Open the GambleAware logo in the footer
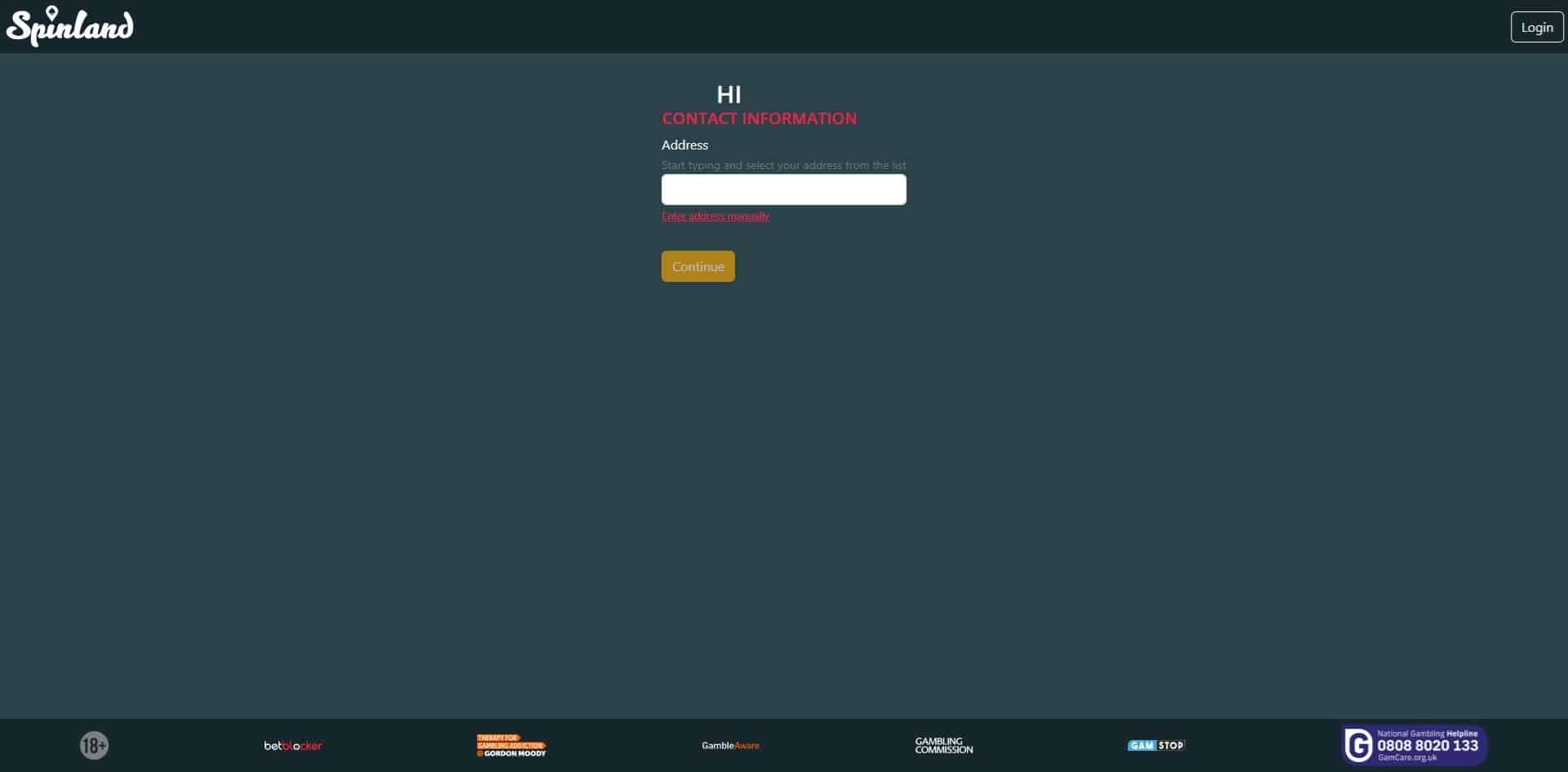This screenshot has width=1568, height=772. pos(730,746)
